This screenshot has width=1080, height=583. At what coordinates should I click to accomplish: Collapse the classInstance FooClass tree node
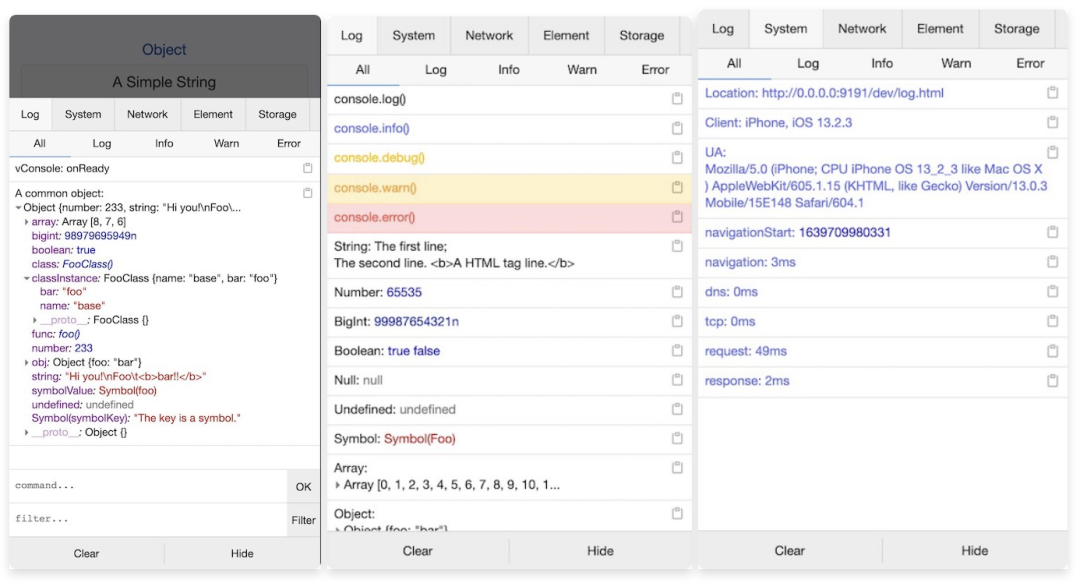(27, 277)
